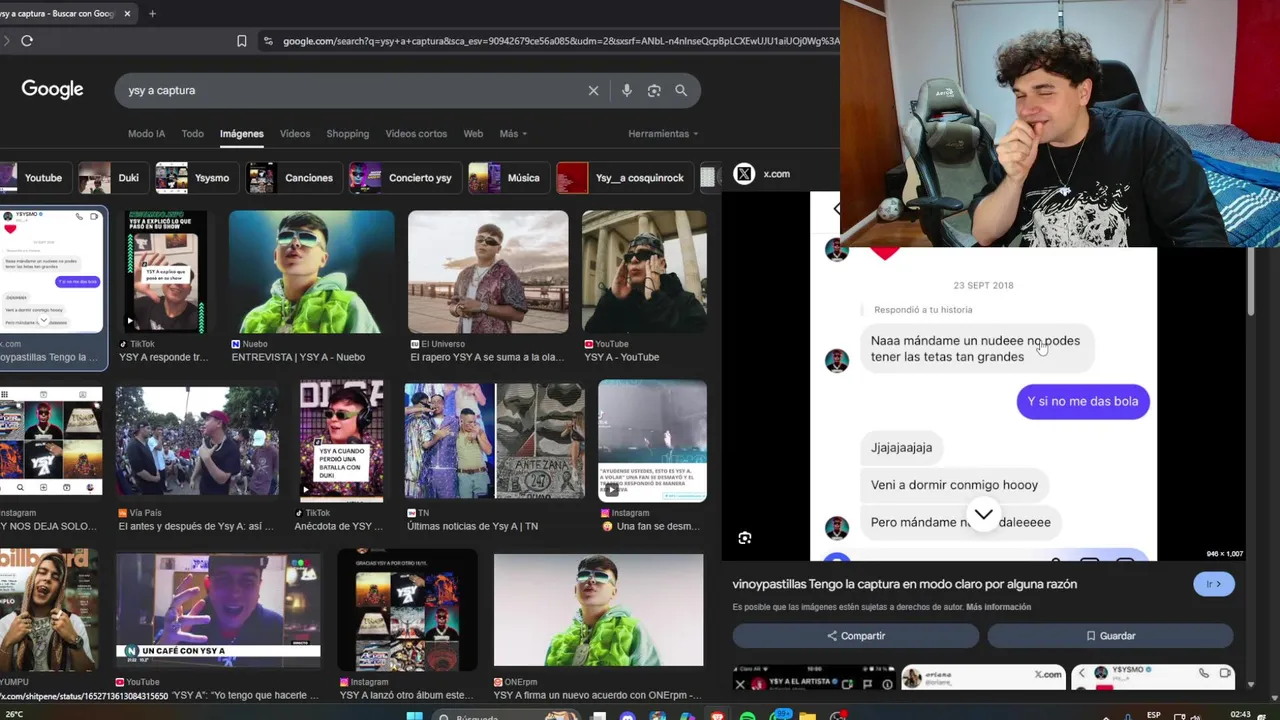The height and width of the screenshot is (720, 1280).
Task: Reload the page with the refresh icon
Action: pyautogui.click(x=27, y=41)
